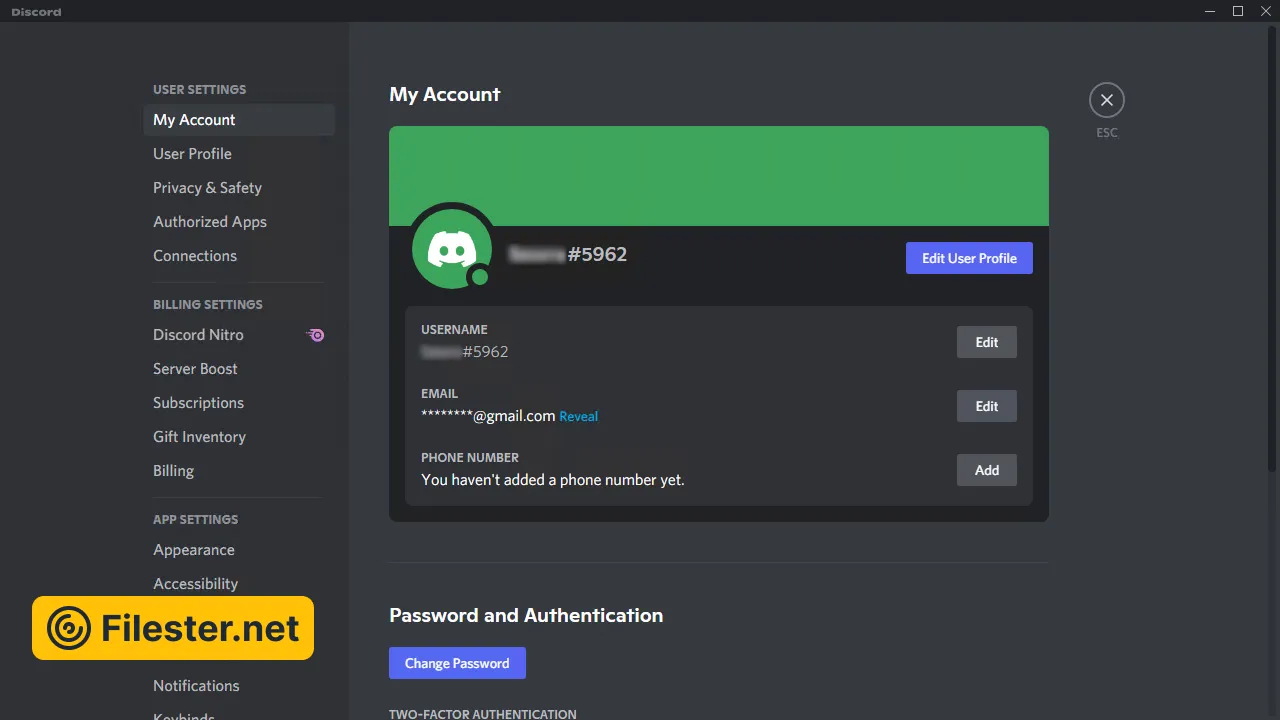The height and width of the screenshot is (720, 1280).
Task: Select Connections in sidebar
Action: 195,256
